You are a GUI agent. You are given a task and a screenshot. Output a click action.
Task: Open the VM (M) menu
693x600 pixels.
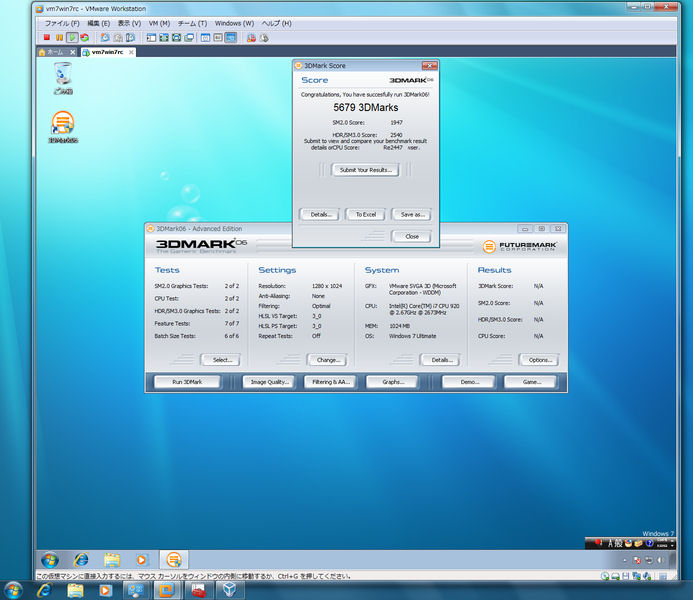[159, 23]
